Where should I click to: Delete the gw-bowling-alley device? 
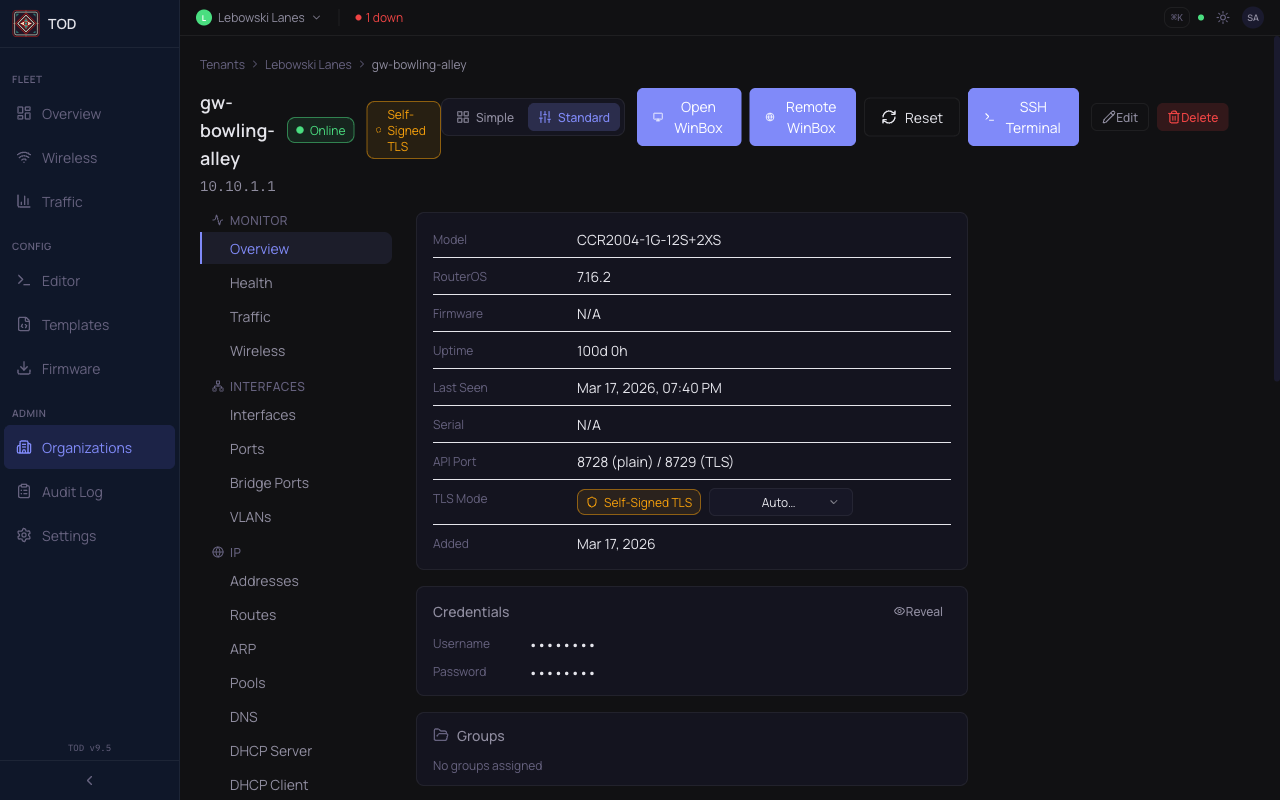1192,117
